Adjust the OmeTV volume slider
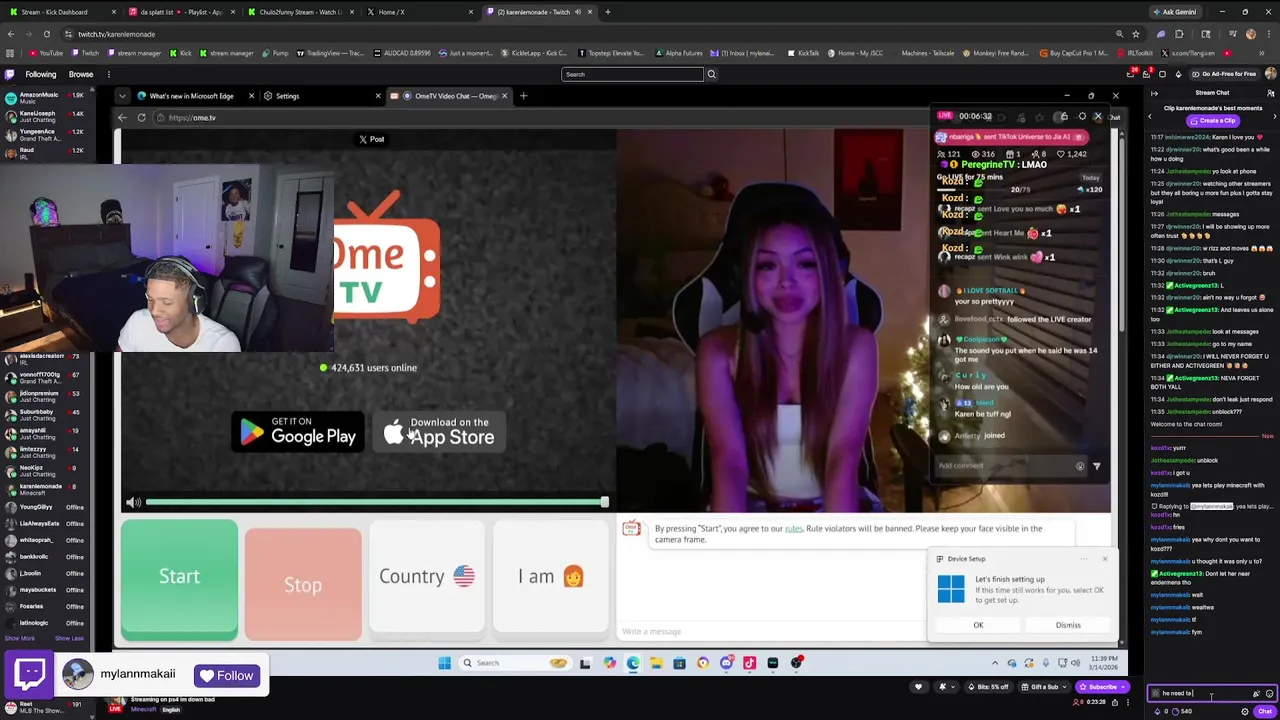This screenshot has width=1280, height=720. point(376,502)
